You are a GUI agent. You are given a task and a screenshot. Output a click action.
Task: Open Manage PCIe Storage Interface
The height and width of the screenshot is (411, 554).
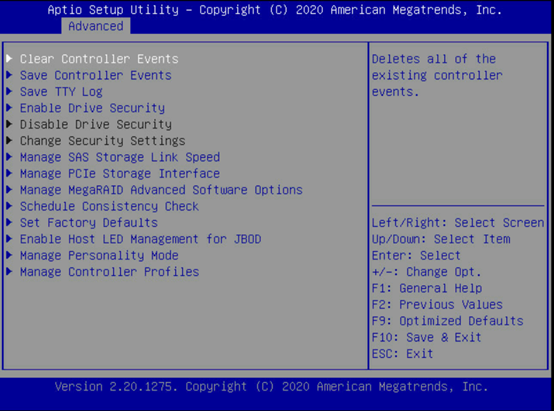pyautogui.click(x=120, y=174)
